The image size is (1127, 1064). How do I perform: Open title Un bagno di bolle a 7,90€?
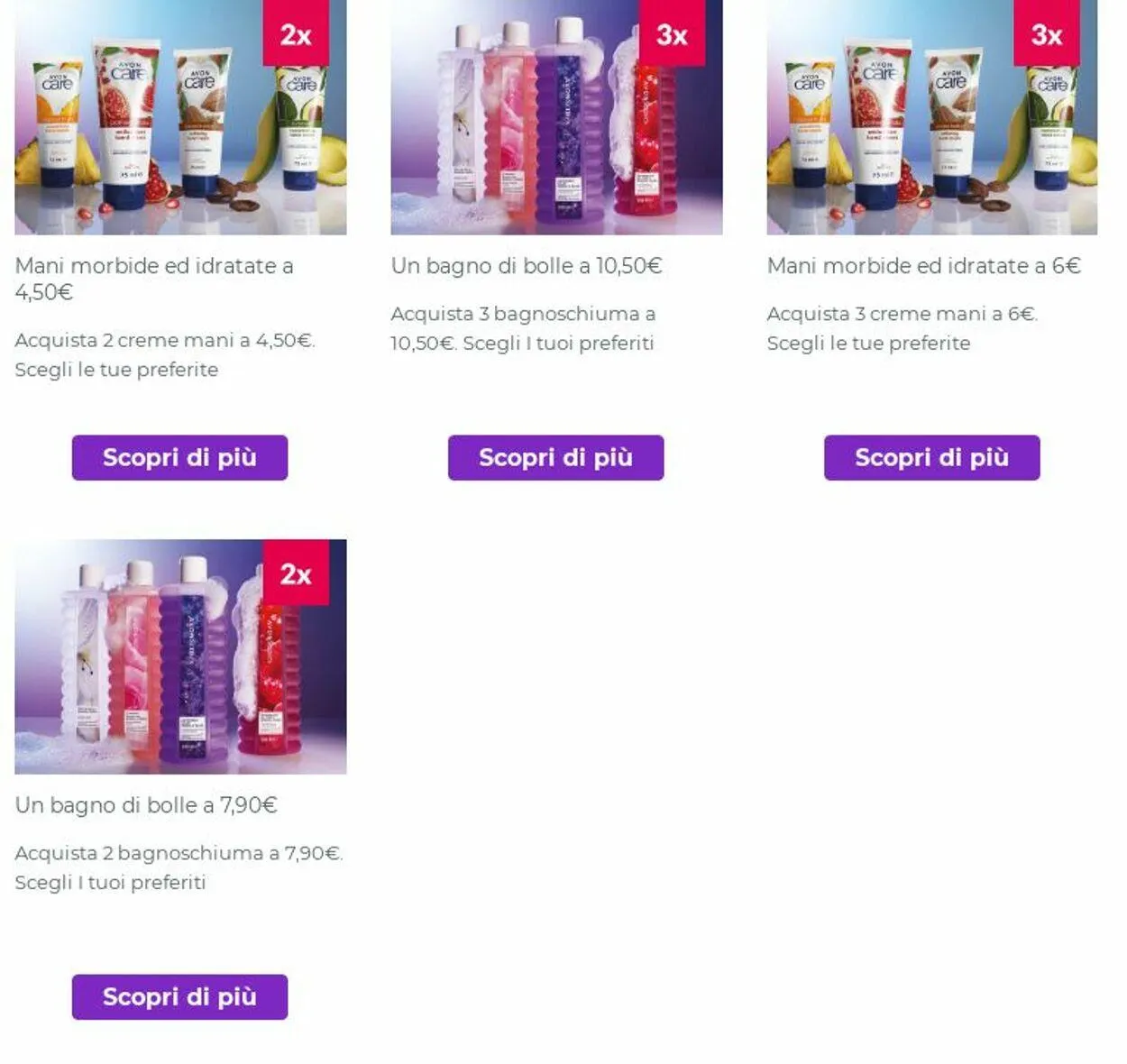[x=146, y=805]
